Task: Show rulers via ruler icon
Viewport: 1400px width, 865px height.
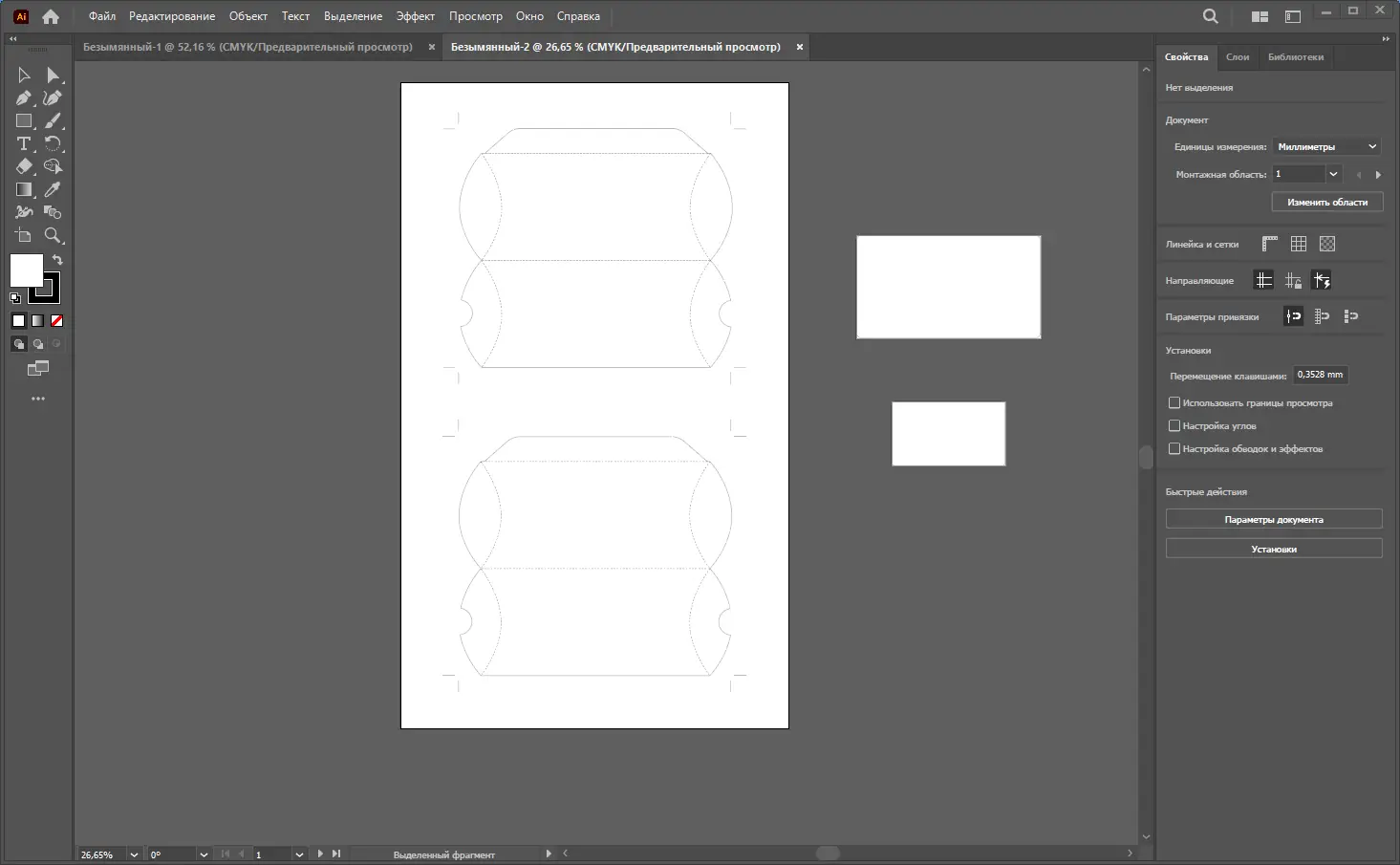Action: [x=1270, y=245]
